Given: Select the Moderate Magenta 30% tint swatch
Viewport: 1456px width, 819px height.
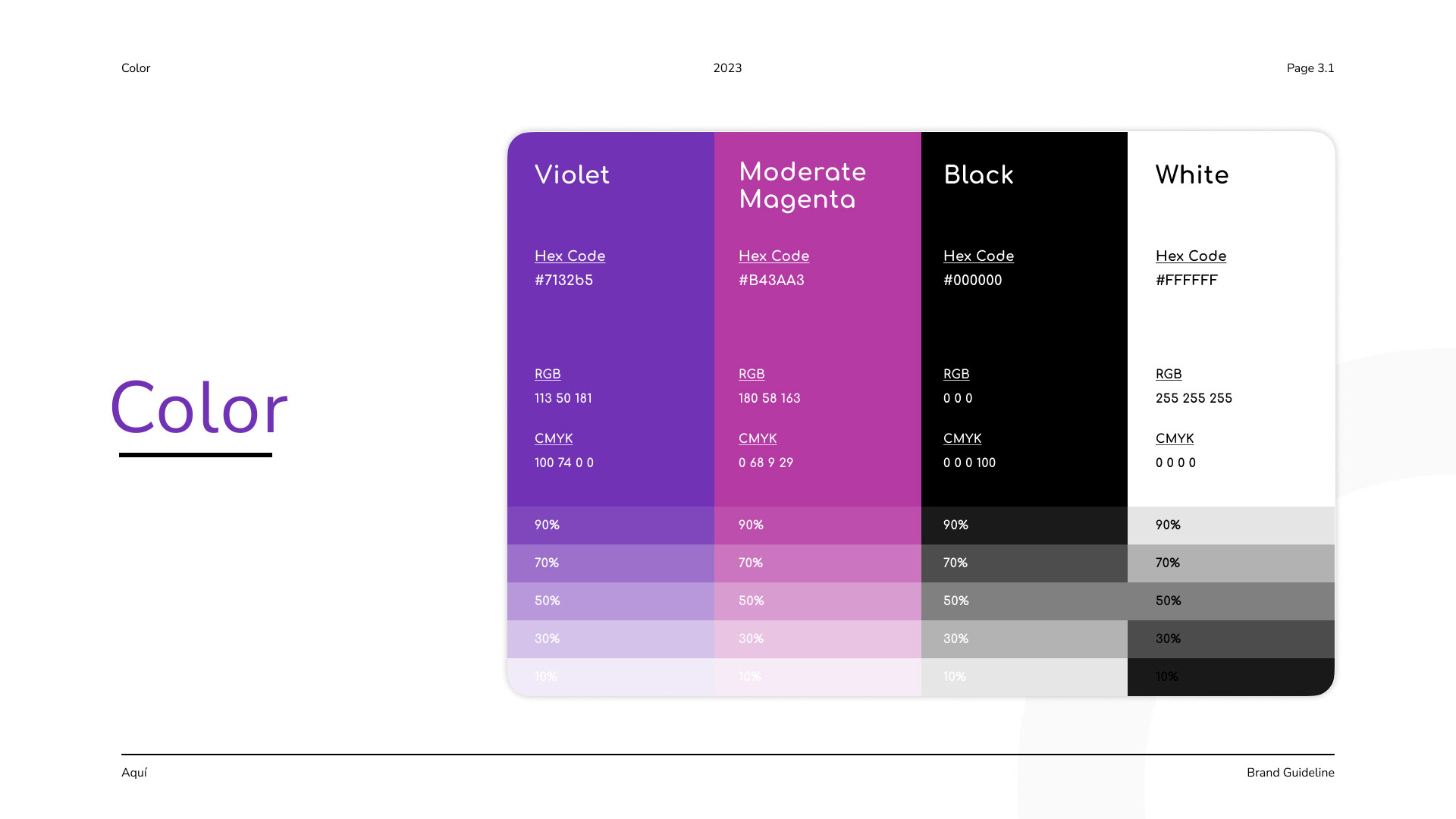Looking at the screenshot, I should [x=817, y=639].
